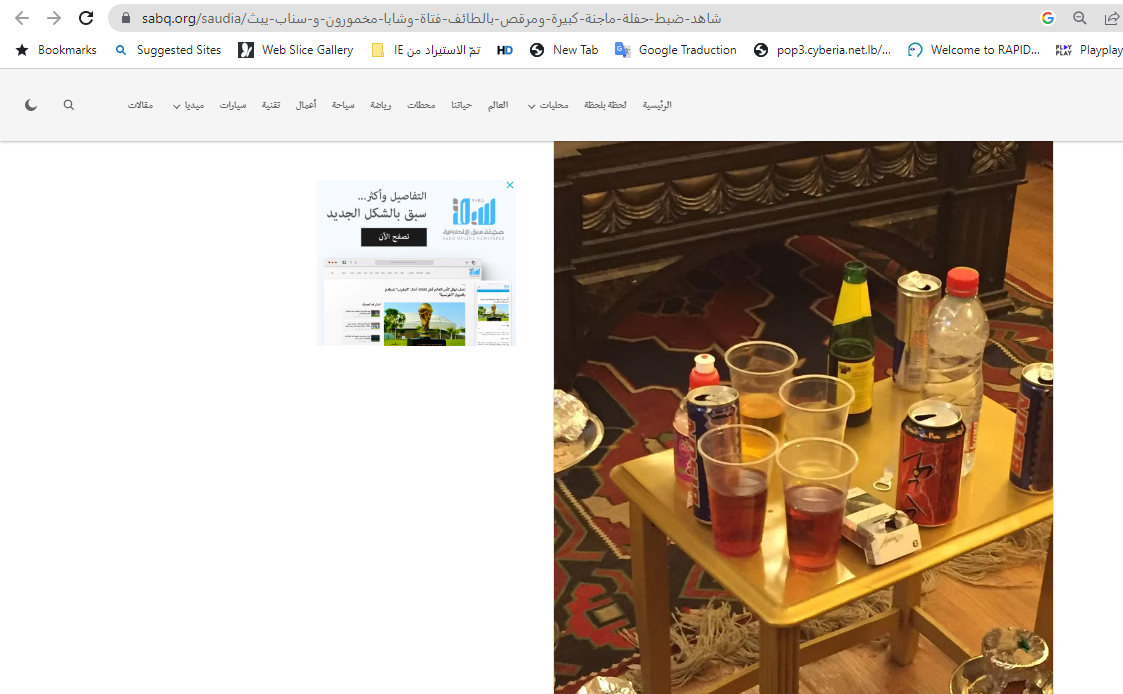Open the browser zoom magnifier icon
Viewport: 1123px width, 694px height.
[x=1080, y=18]
